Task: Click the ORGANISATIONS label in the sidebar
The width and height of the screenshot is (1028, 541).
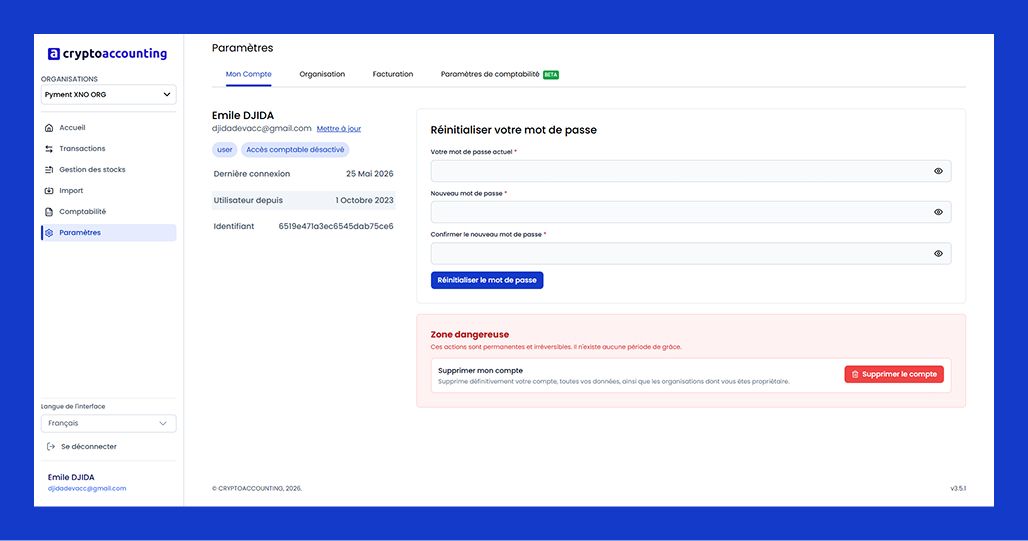Action: coord(69,79)
